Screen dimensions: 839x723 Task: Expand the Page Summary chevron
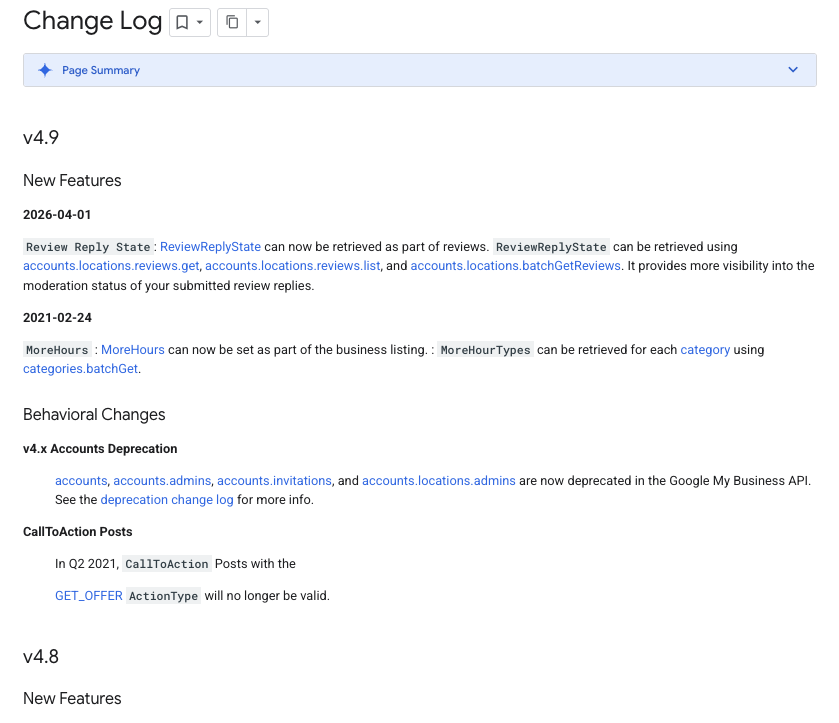coord(793,70)
